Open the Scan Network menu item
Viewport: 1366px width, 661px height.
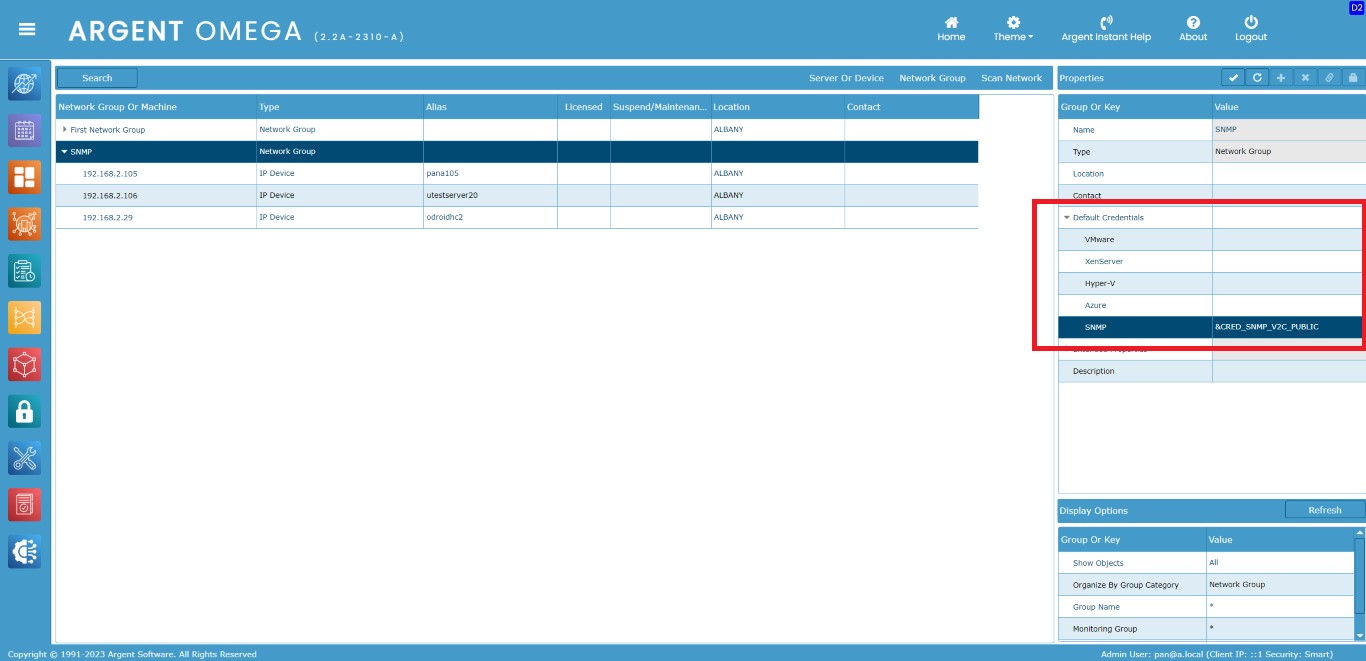[1011, 78]
